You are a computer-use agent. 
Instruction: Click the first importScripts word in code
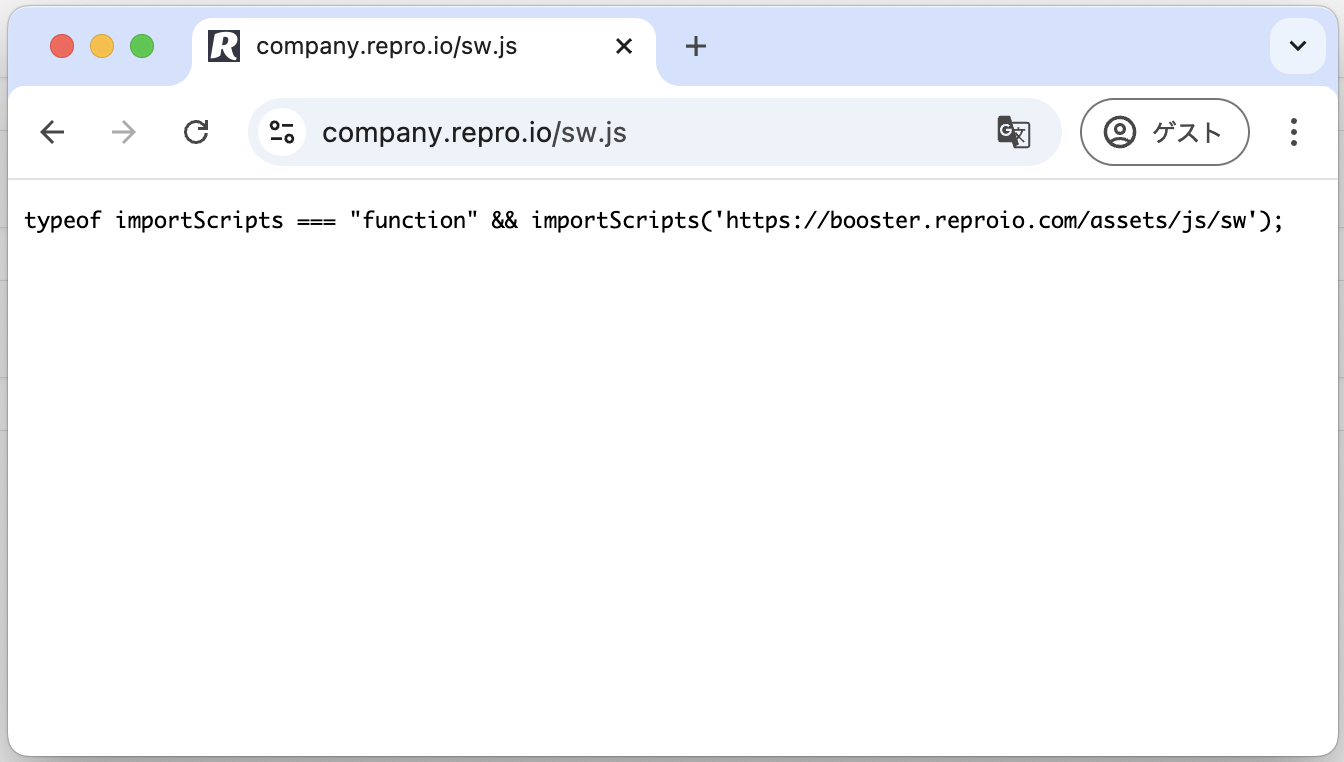pos(199,220)
